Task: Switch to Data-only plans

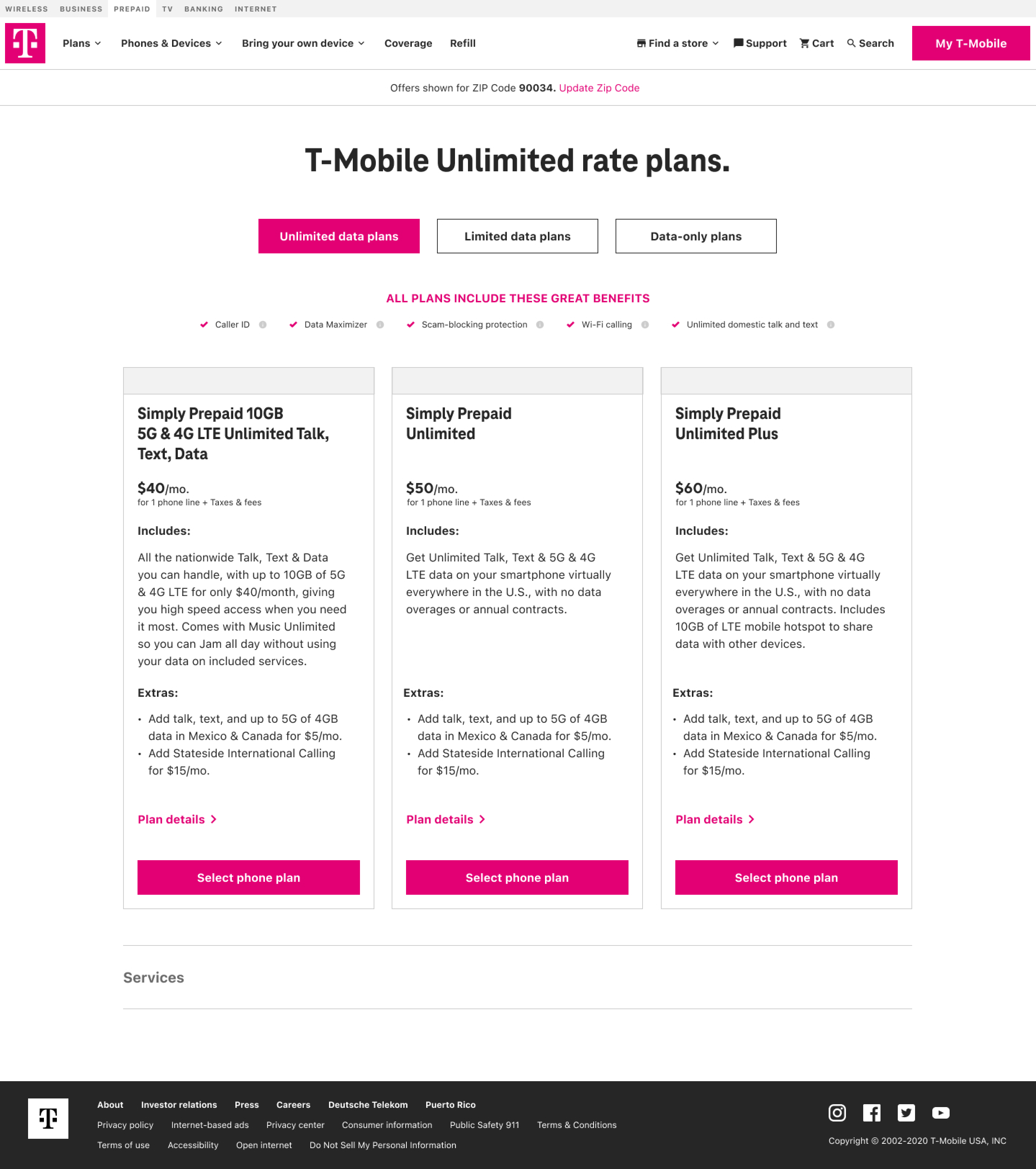Action: pos(695,236)
